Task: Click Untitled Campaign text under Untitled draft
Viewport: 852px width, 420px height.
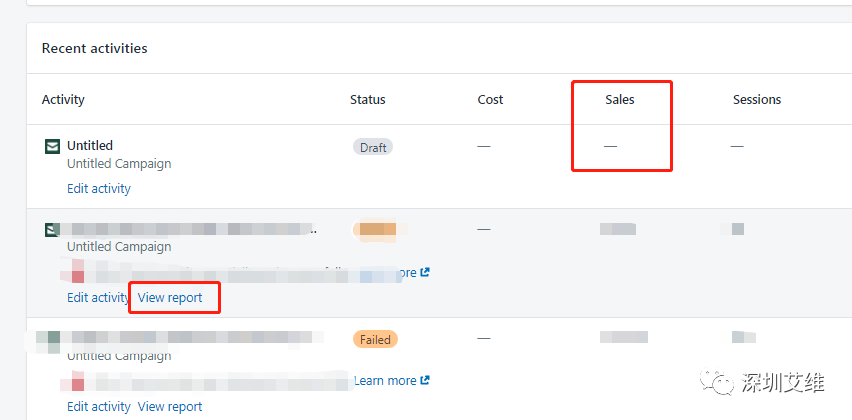Action: (119, 164)
